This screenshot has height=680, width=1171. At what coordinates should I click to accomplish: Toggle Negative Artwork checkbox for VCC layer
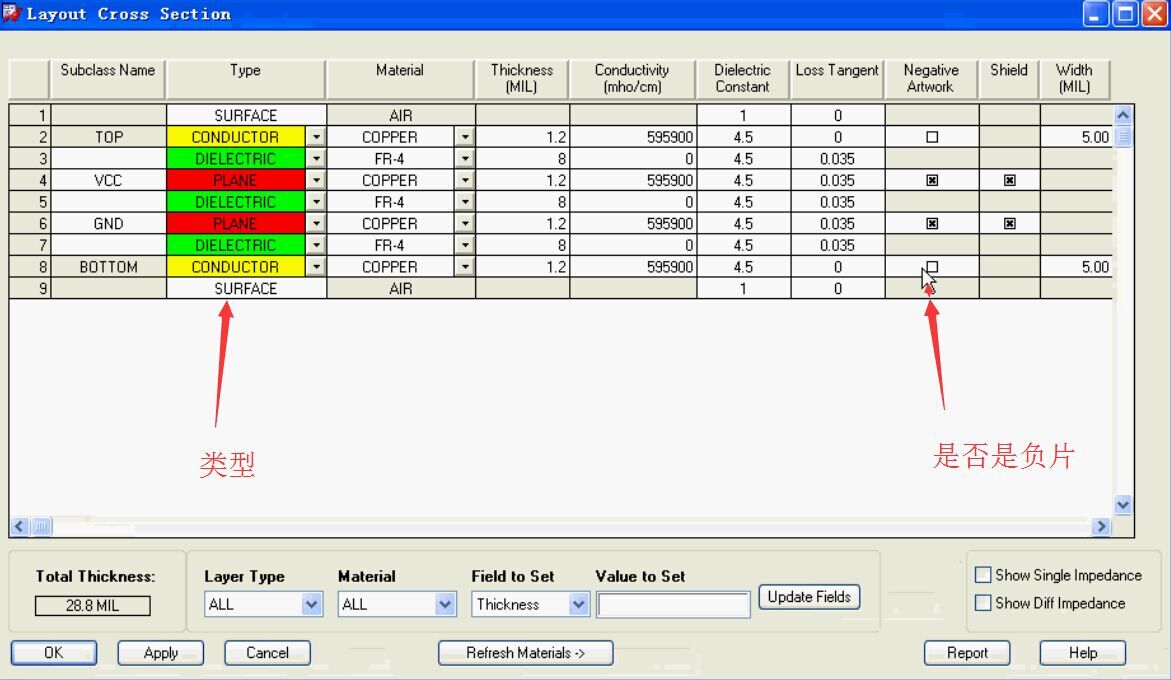tap(932, 181)
